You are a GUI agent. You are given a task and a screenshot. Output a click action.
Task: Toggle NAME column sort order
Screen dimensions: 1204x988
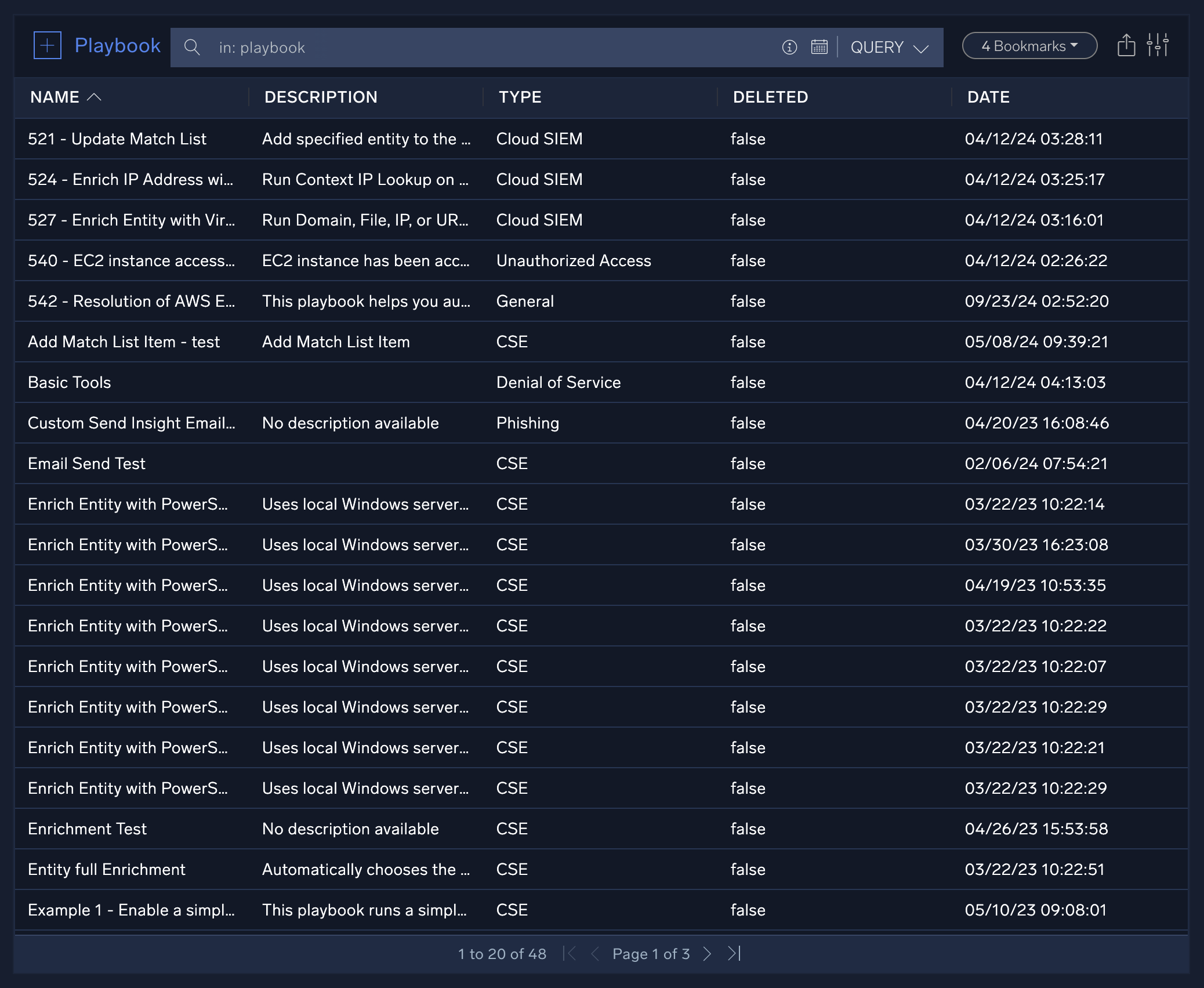66,97
